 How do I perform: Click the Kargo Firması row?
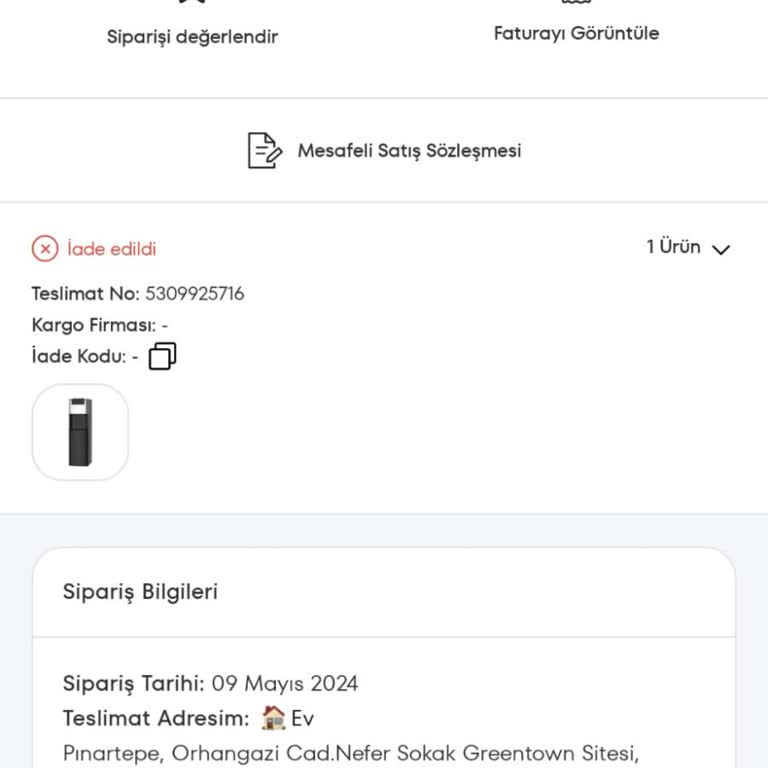[x=100, y=325]
